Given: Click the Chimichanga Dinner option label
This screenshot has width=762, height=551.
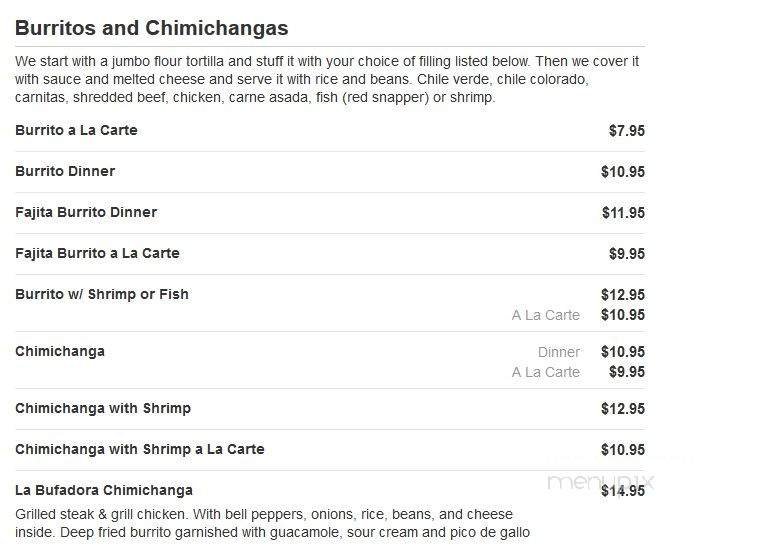Looking at the screenshot, I should click(559, 352).
